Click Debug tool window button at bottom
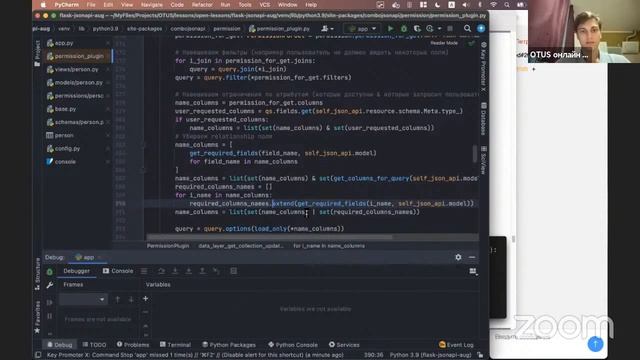 pyautogui.click(x=59, y=345)
